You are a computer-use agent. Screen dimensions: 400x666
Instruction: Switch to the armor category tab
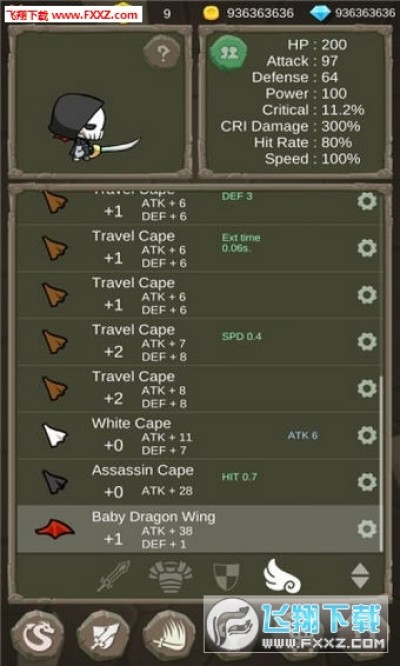(x=171, y=576)
